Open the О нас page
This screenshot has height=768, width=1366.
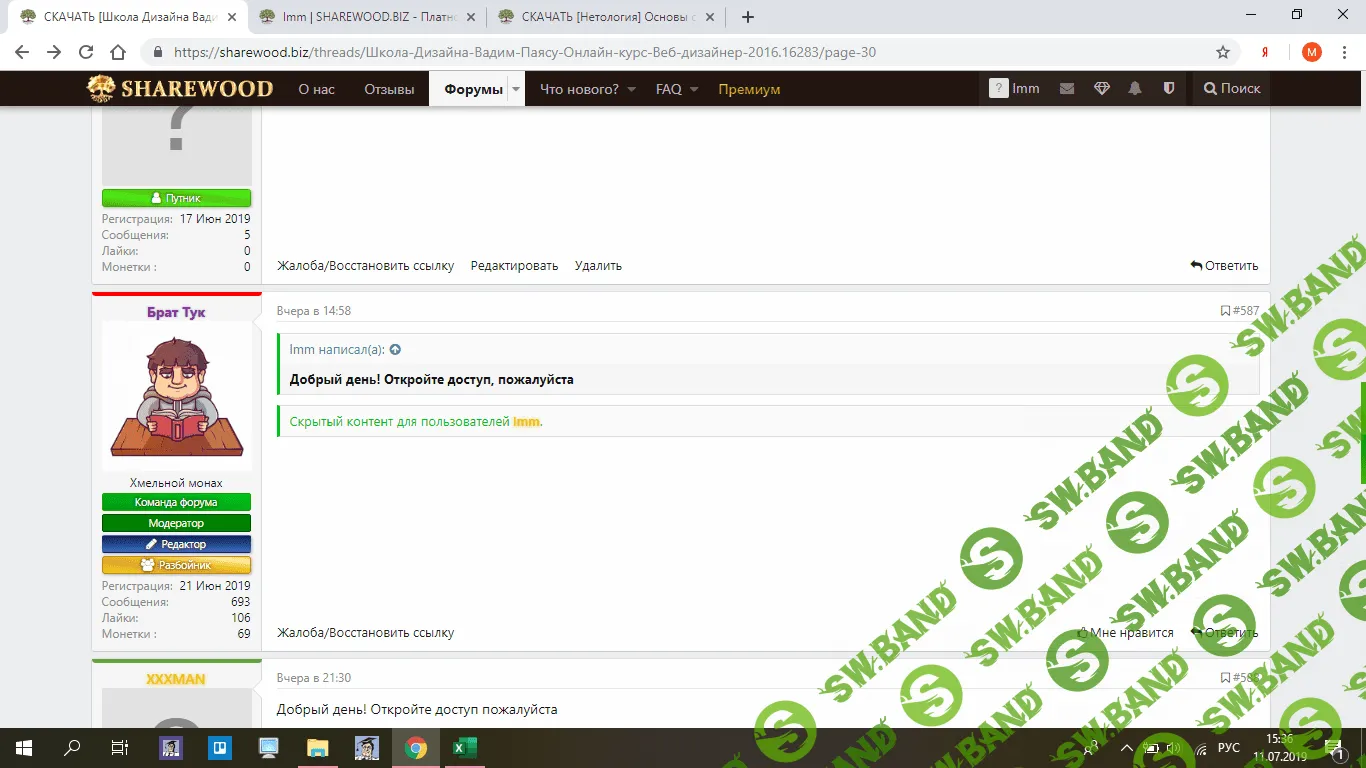pyautogui.click(x=316, y=89)
